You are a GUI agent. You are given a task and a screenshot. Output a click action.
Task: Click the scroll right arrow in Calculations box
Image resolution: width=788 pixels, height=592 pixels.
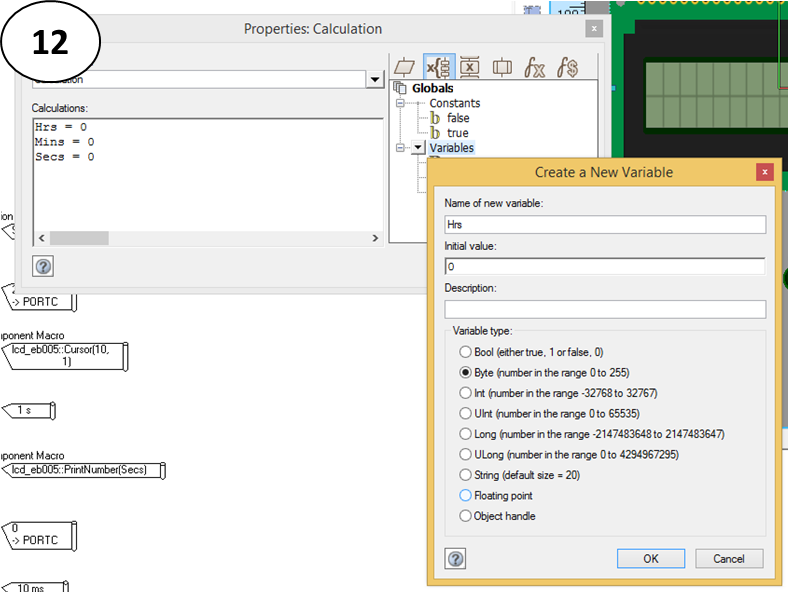coord(375,238)
